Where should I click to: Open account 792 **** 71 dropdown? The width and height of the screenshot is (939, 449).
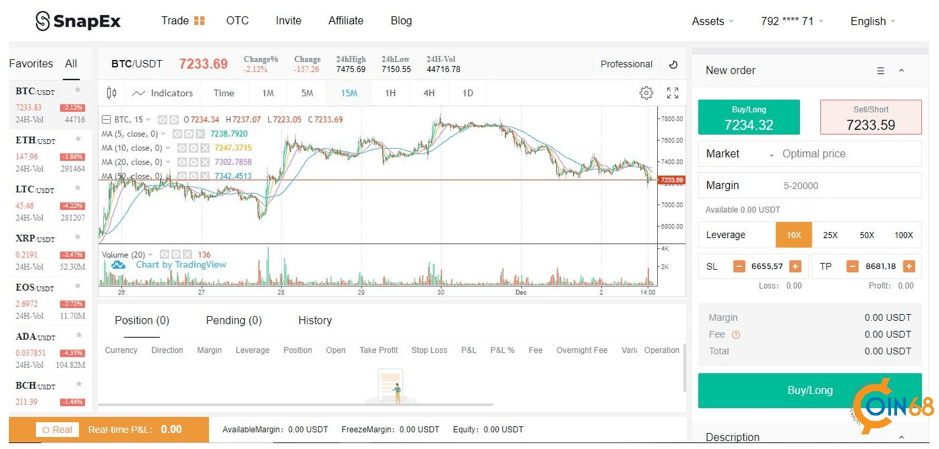[x=792, y=21]
